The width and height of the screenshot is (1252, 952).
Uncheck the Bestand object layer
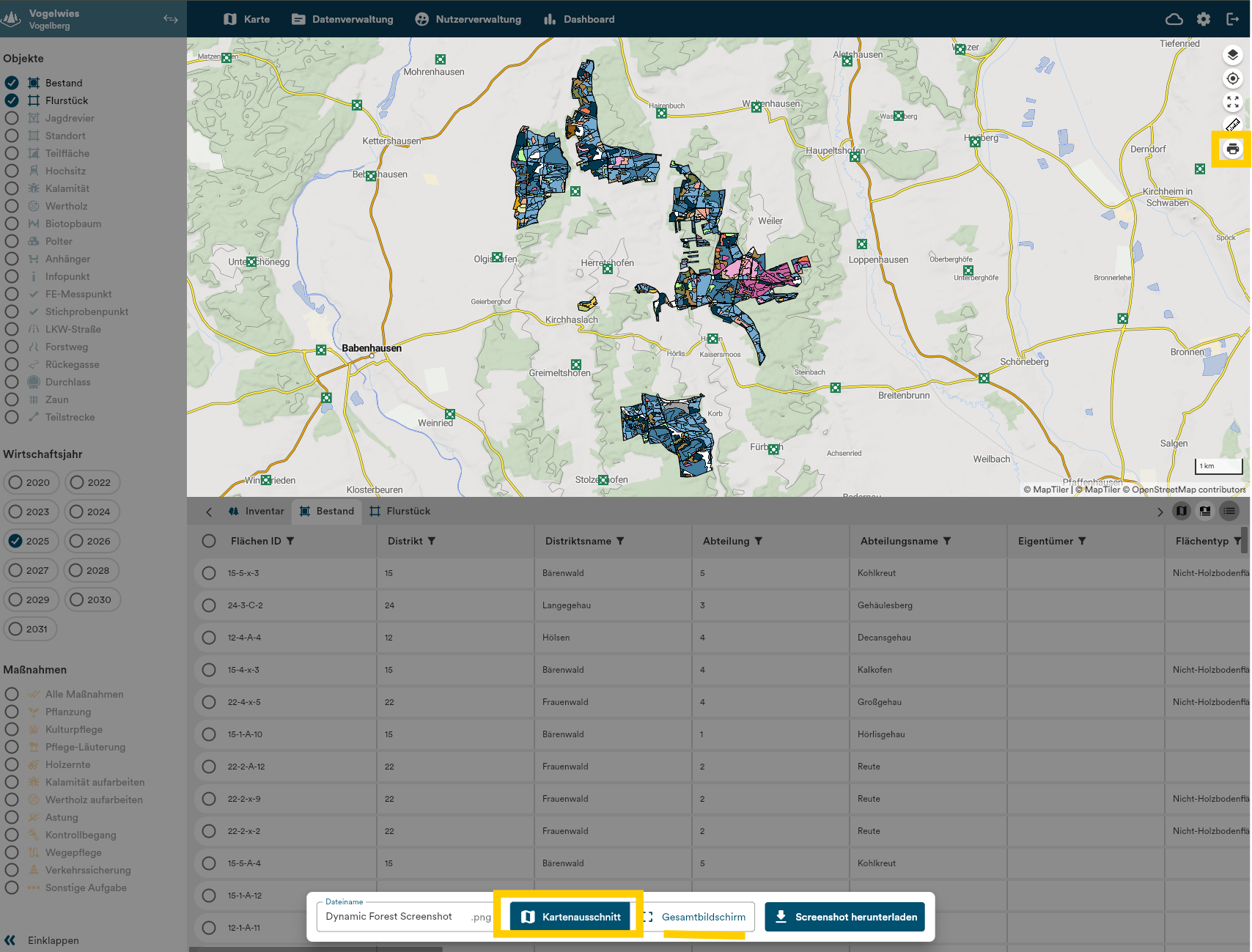click(12, 83)
